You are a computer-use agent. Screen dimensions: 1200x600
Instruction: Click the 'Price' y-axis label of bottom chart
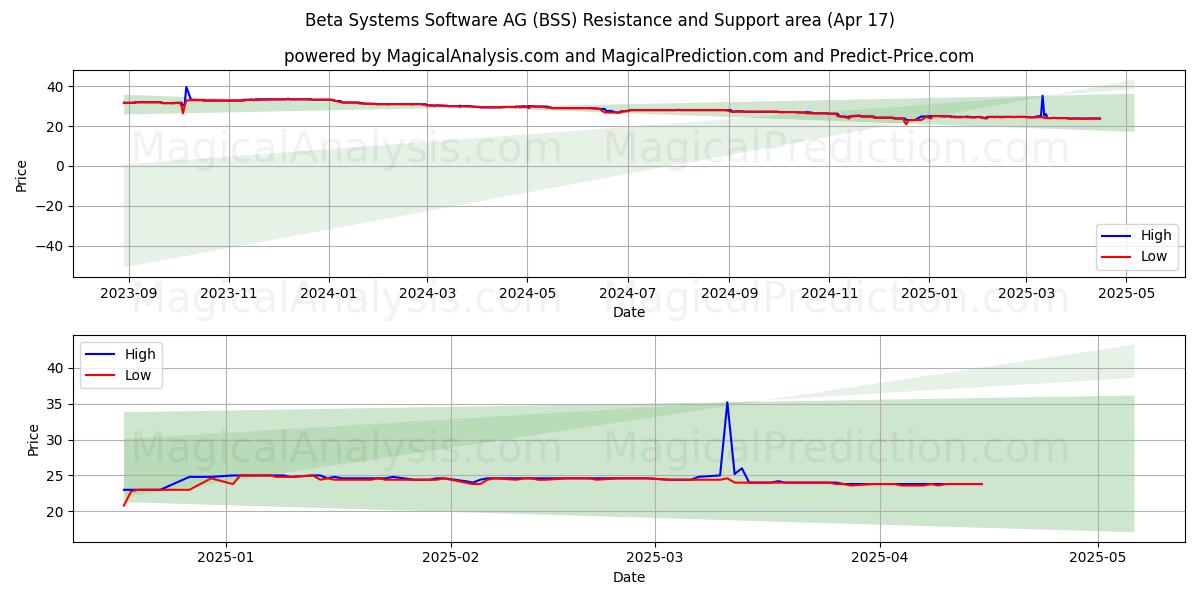pos(34,439)
